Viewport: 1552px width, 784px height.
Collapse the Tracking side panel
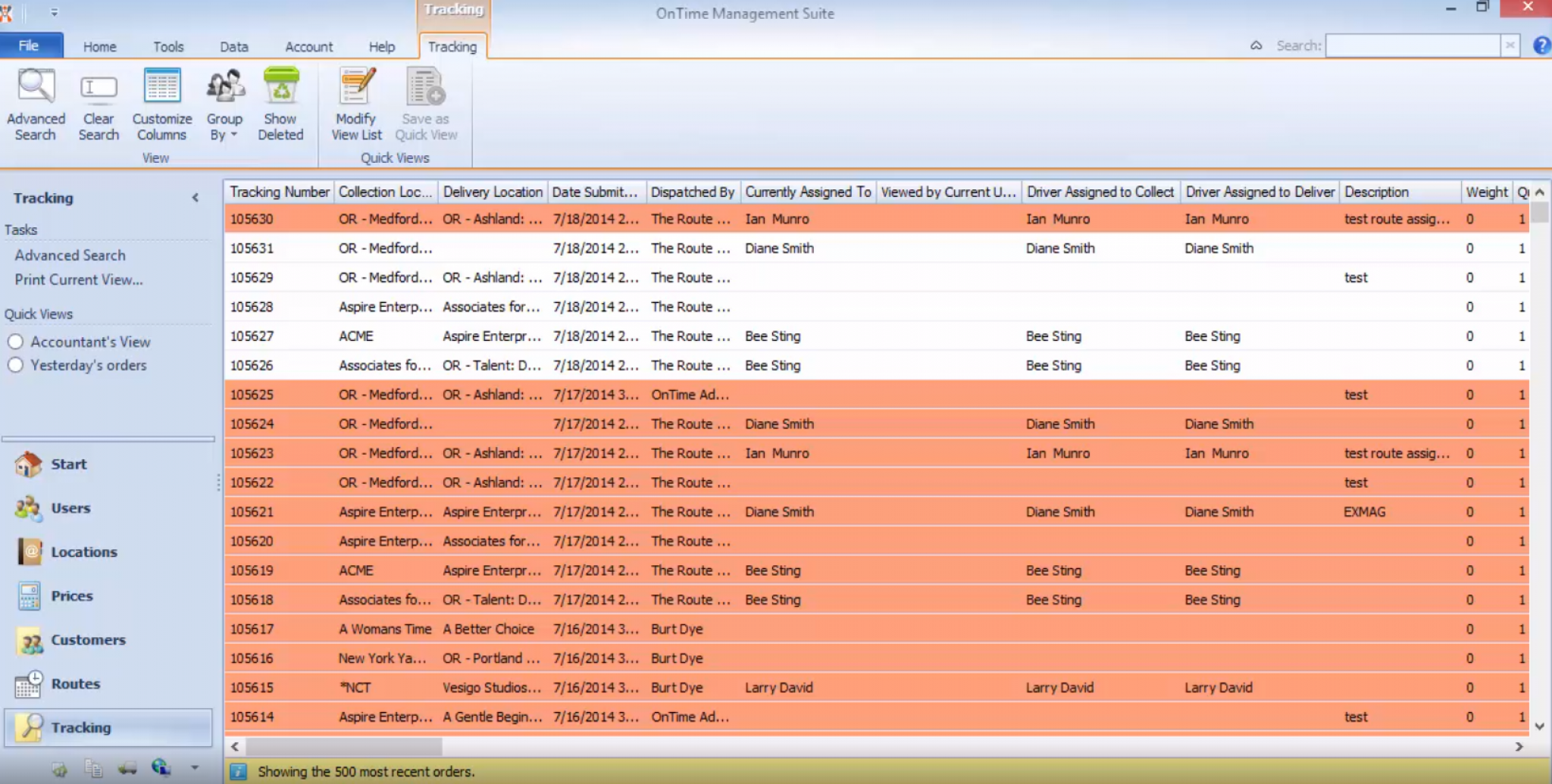(196, 198)
